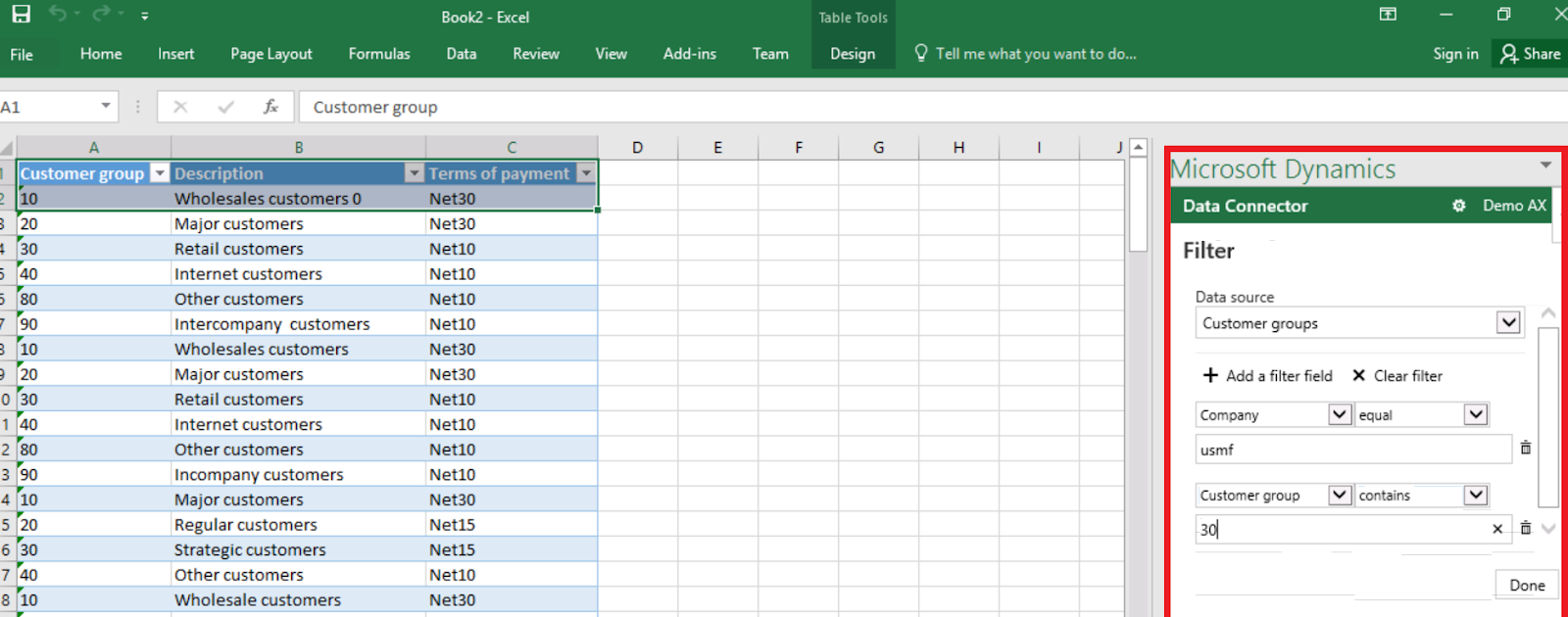Click the formula bar showing Customer group

(931, 107)
